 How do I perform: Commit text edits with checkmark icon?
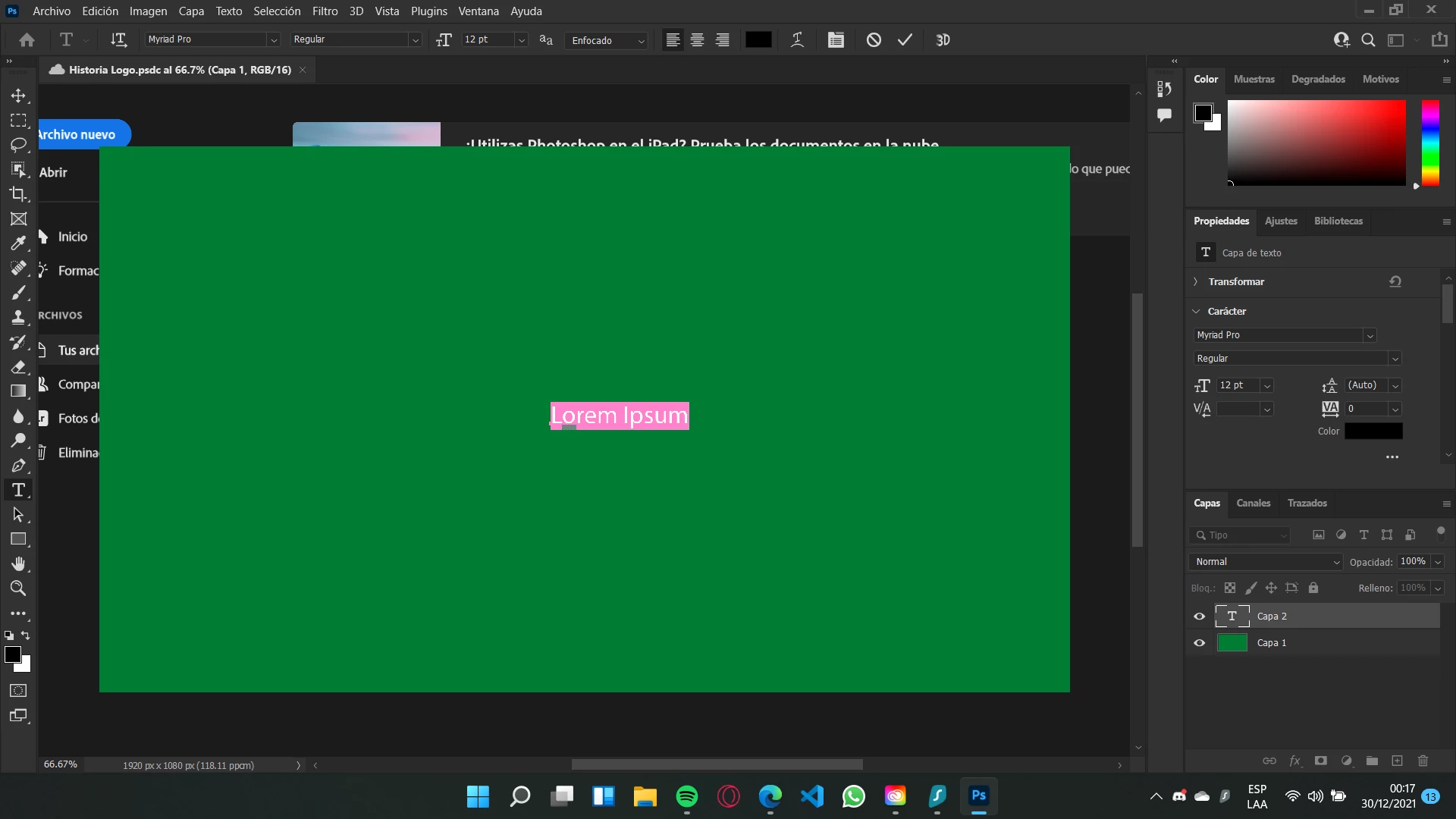point(905,40)
